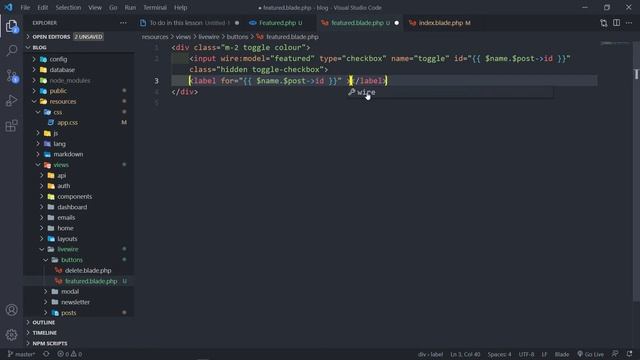Click the livewire breadcrumb segment
The height and width of the screenshot is (360, 640).
coord(209,37)
